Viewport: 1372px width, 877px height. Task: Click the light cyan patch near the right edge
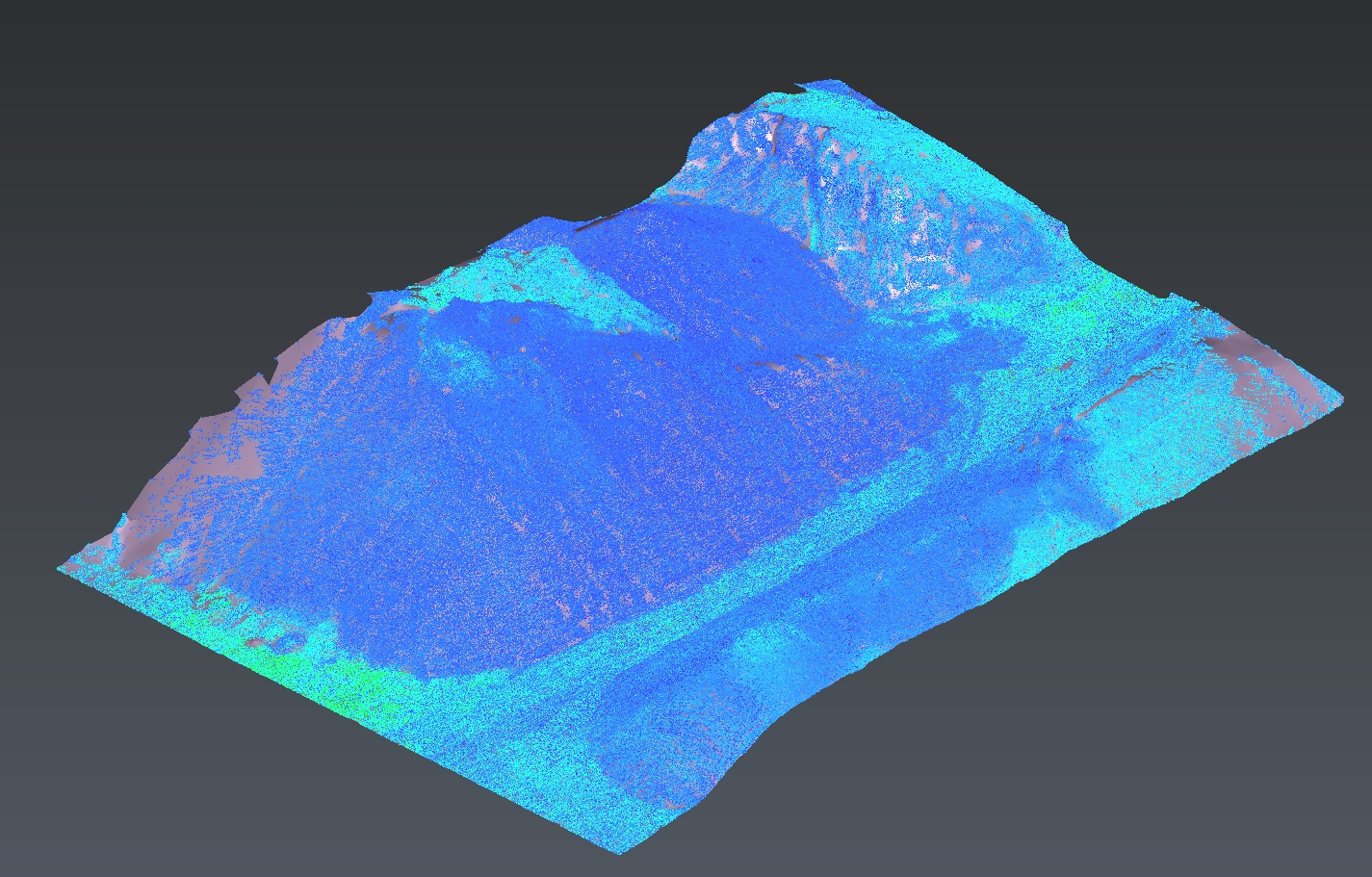(x=1146, y=481)
